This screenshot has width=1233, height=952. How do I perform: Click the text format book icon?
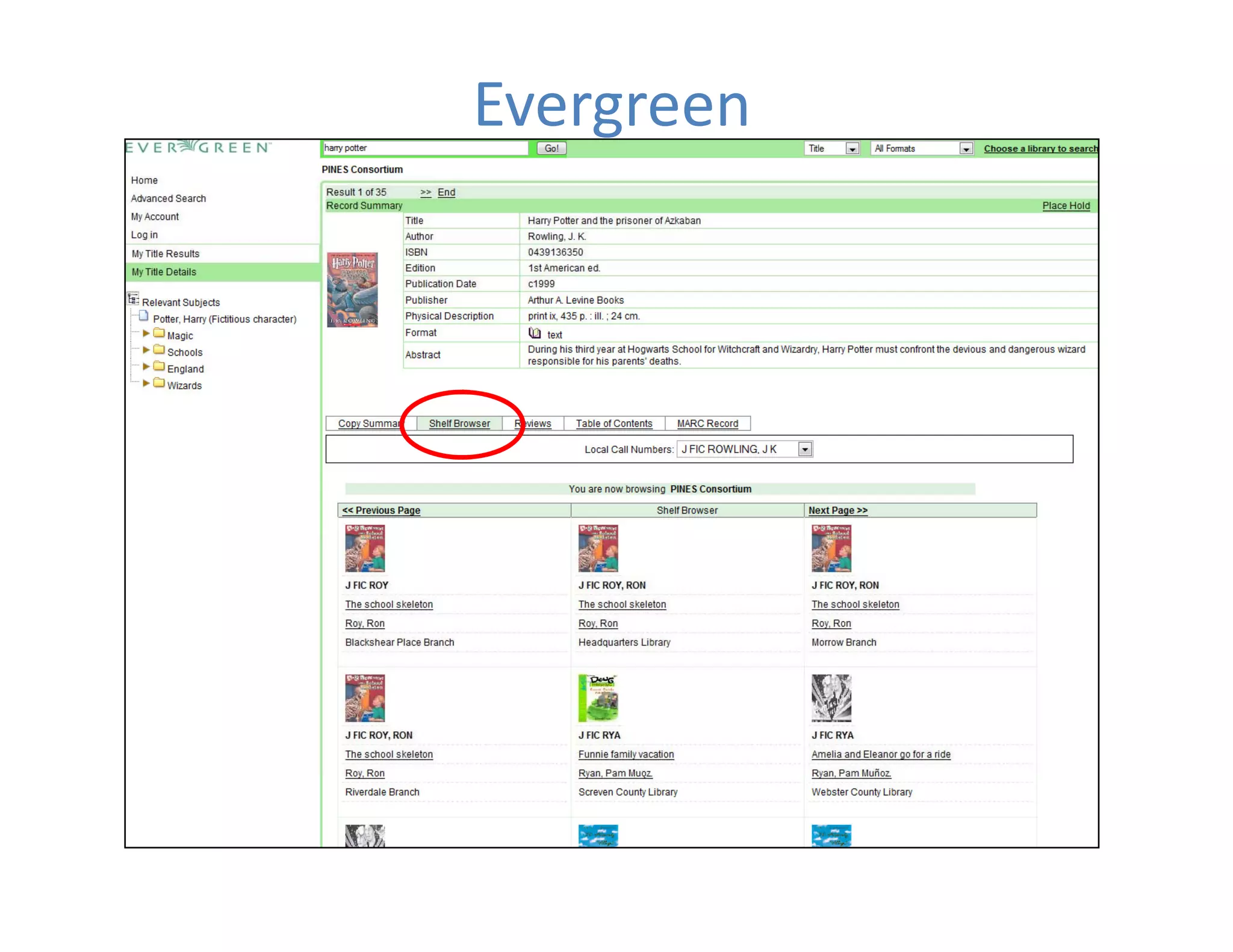535,333
